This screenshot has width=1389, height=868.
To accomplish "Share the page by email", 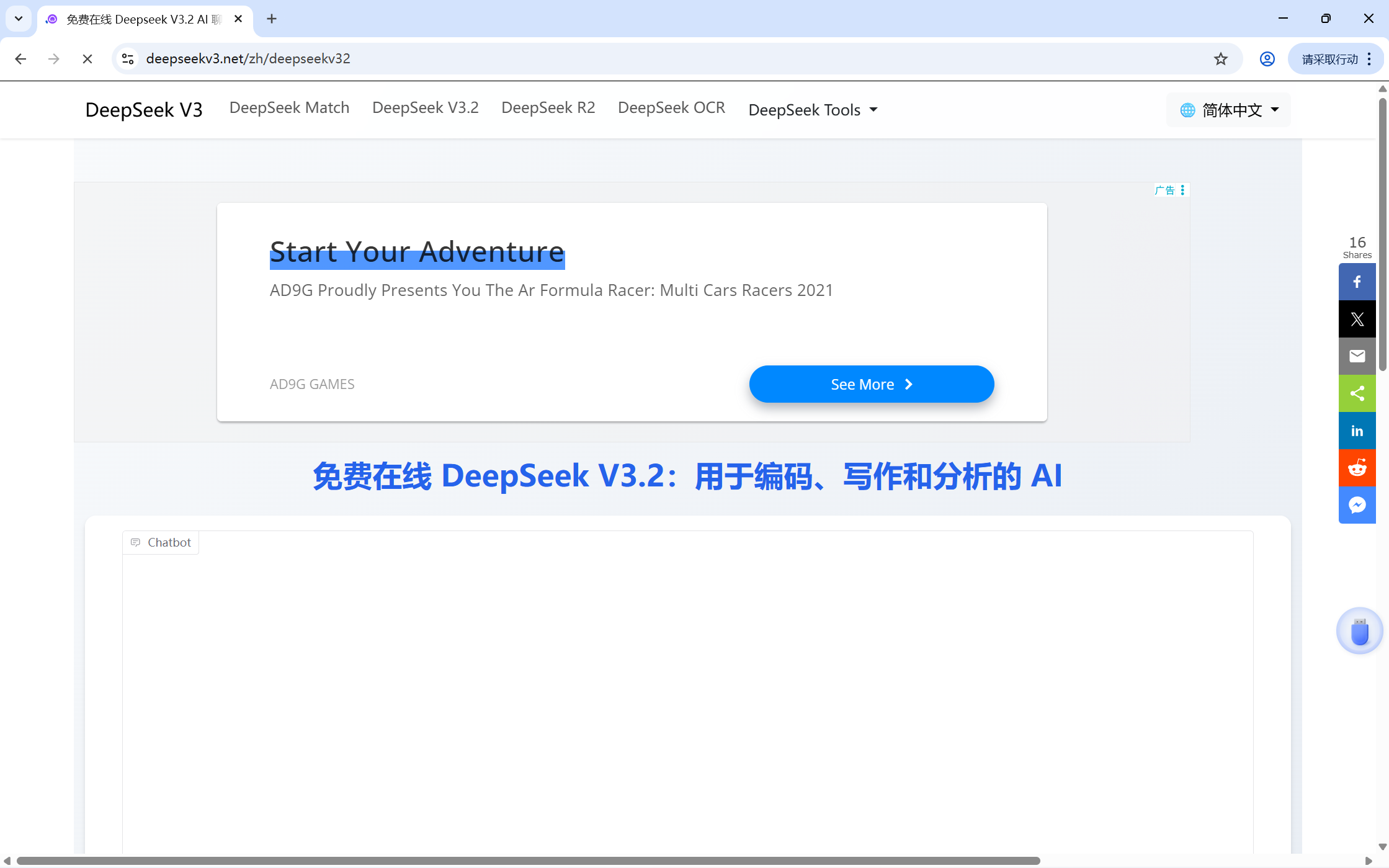I will click(x=1357, y=356).
